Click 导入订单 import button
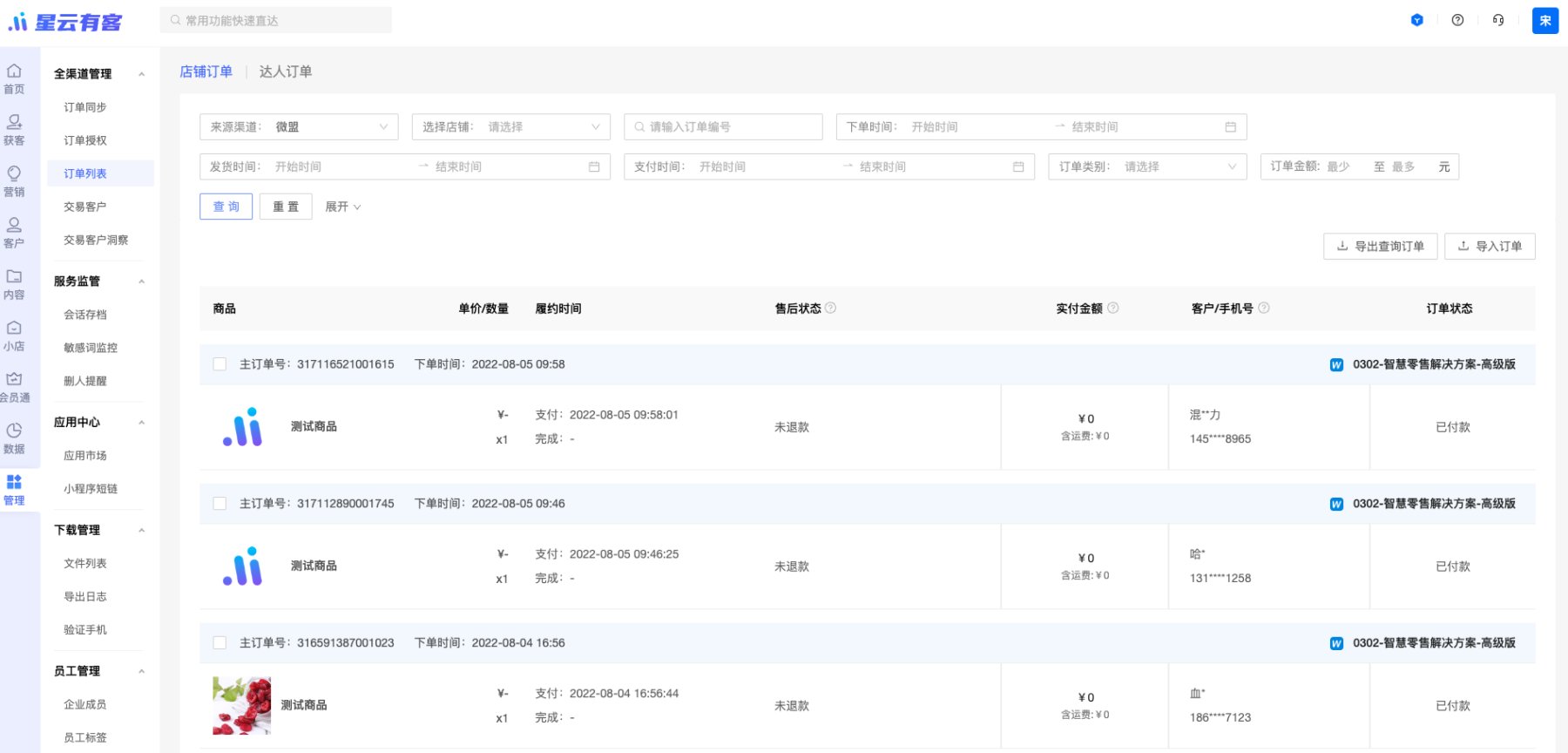Screen dimensions: 1568x753 1490,247
